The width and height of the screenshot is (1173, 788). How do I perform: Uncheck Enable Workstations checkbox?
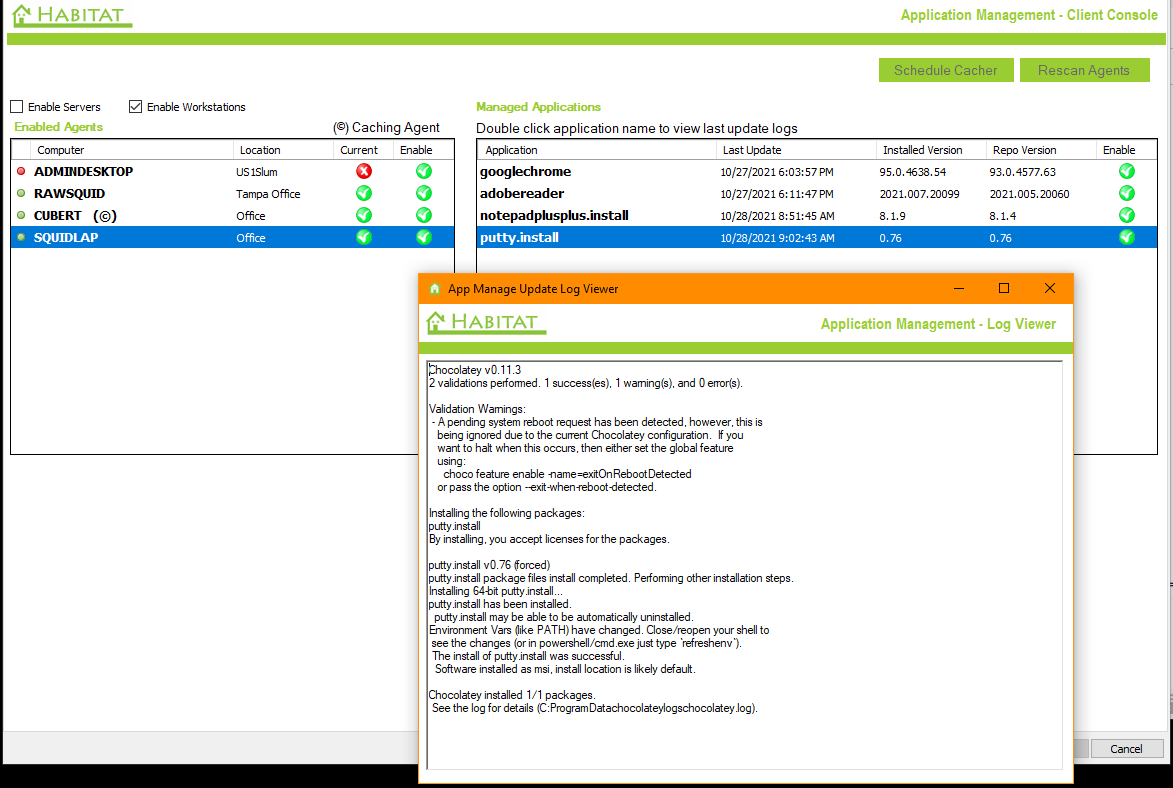click(136, 107)
